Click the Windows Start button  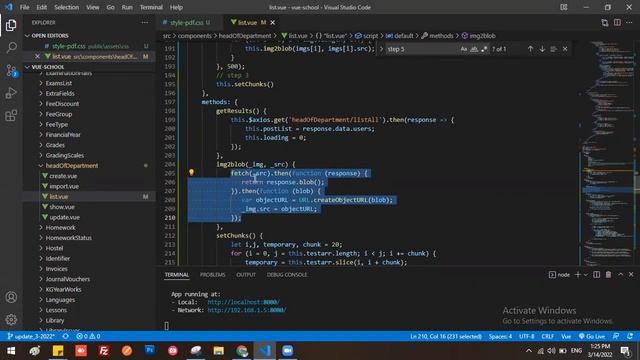point(11,351)
